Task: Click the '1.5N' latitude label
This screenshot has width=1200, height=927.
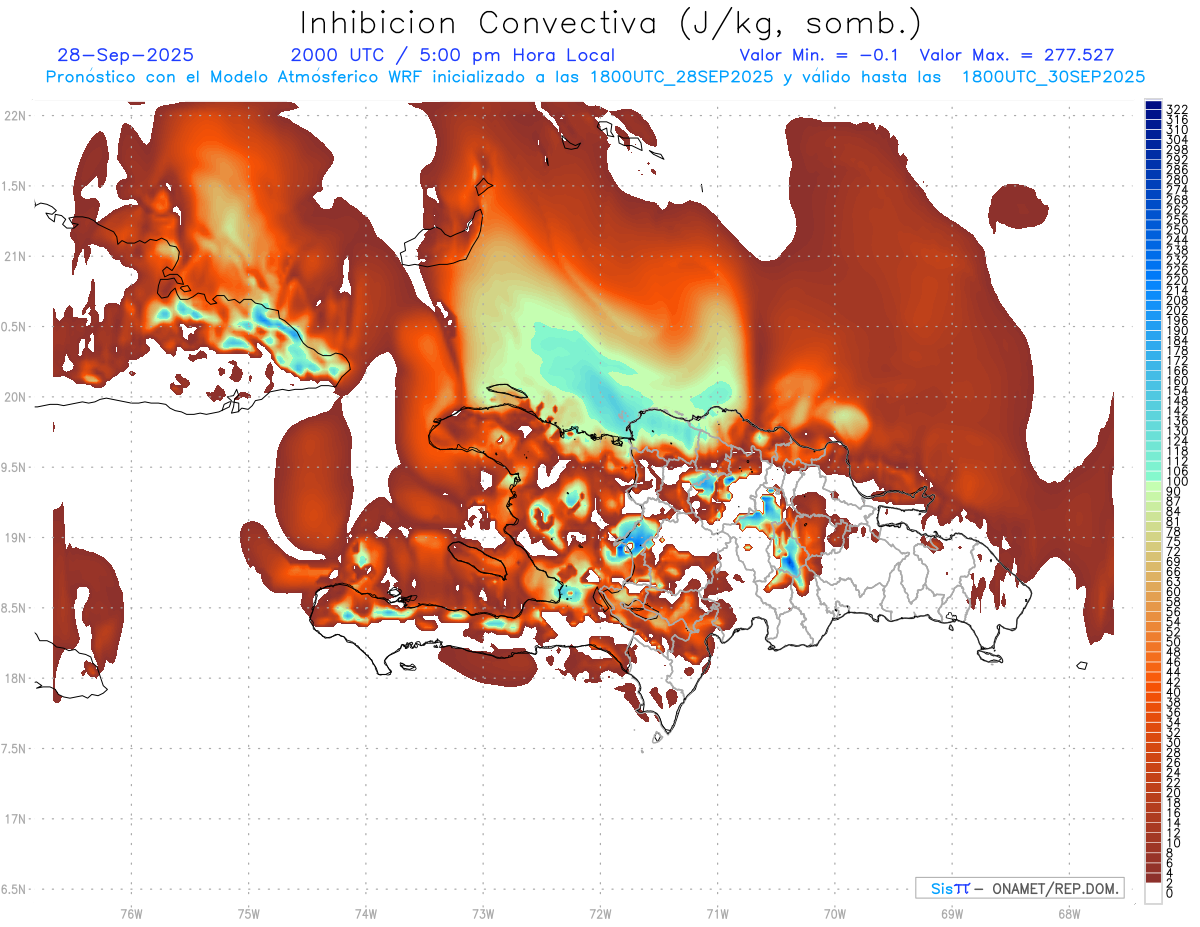Action: pos(14,186)
